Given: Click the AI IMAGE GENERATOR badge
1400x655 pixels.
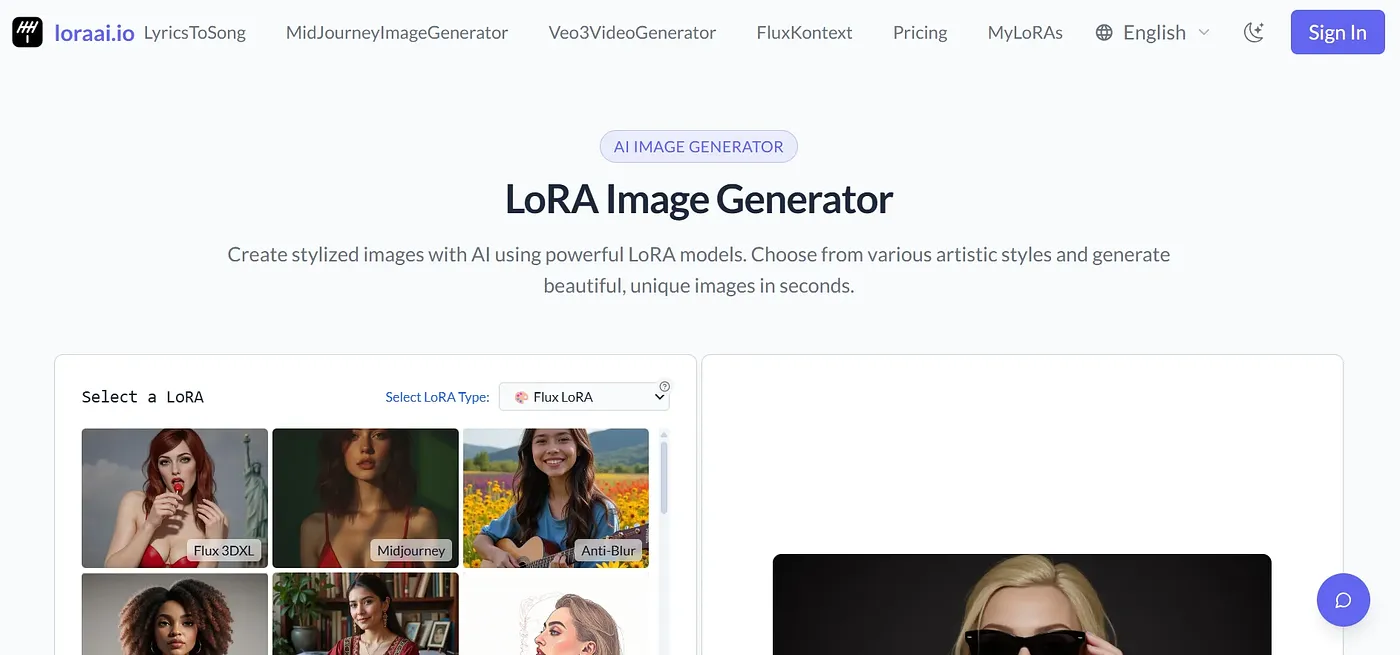Looking at the screenshot, I should [699, 146].
